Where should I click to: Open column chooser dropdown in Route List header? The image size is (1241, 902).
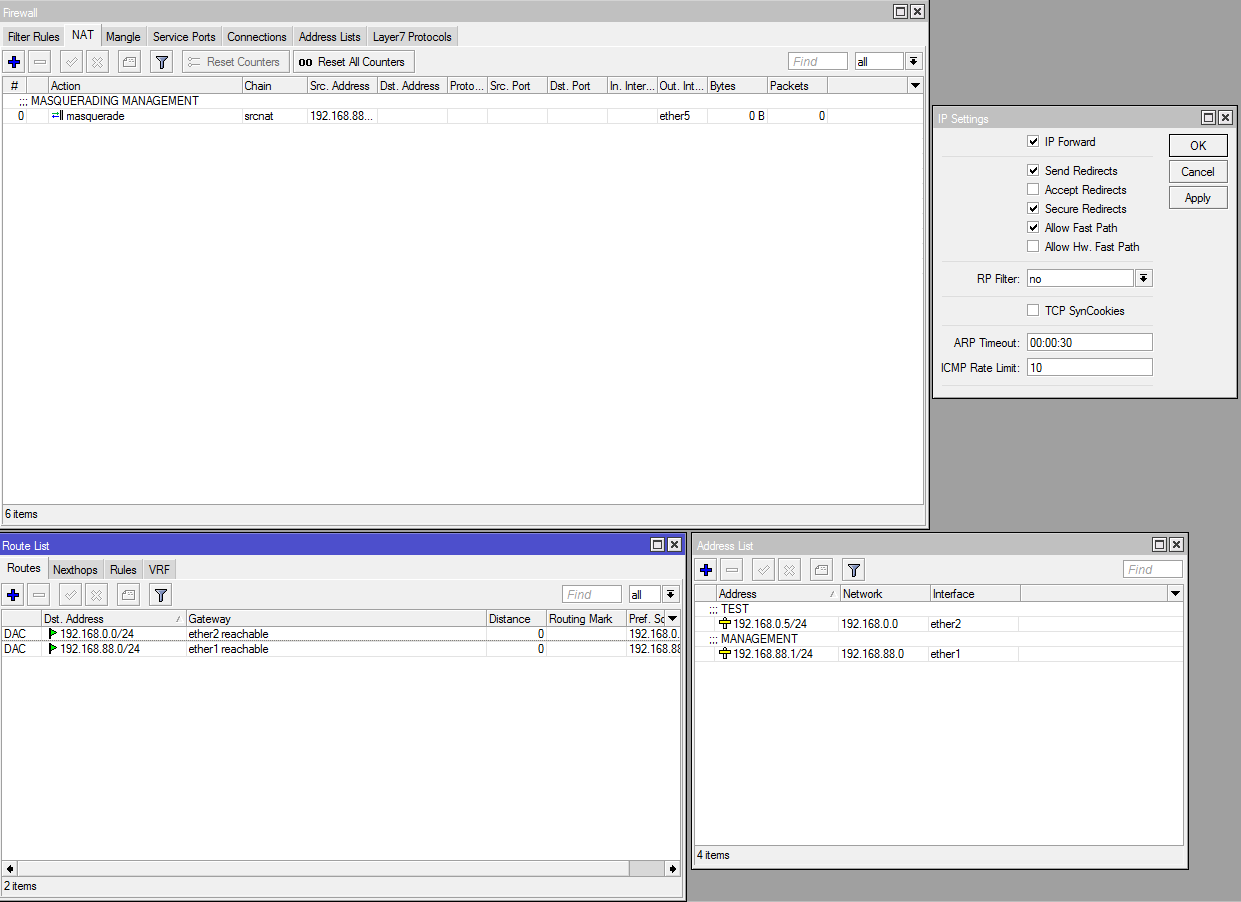[673, 619]
